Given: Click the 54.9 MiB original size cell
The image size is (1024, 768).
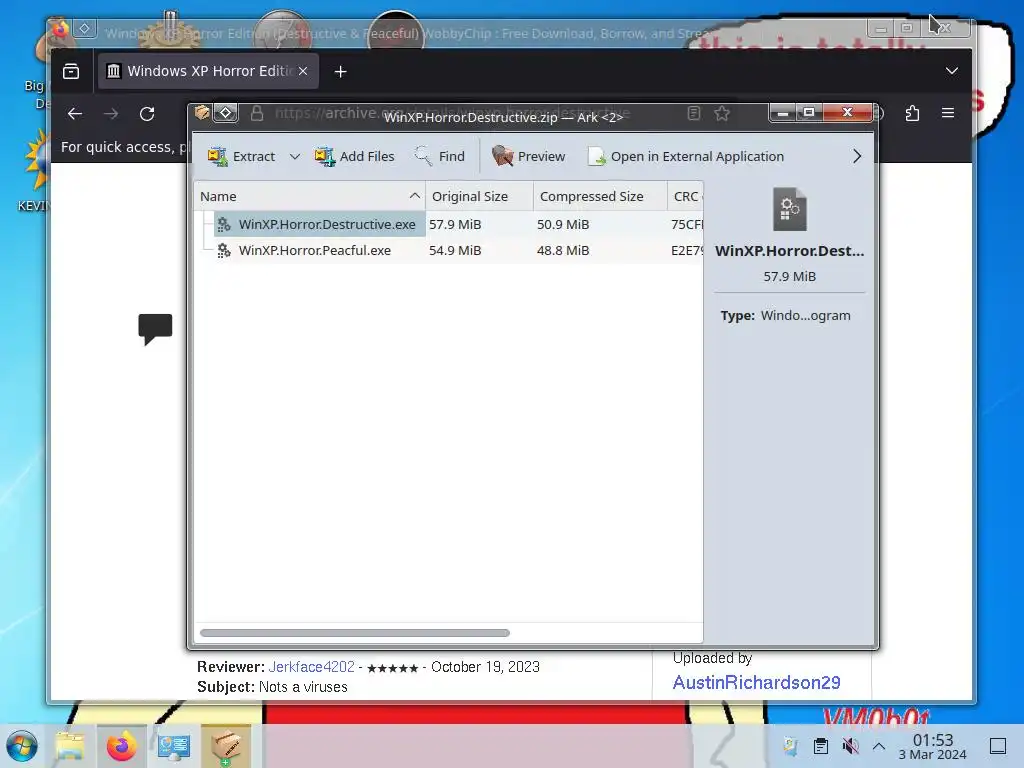Looking at the screenshot, I should coord(455,250).
